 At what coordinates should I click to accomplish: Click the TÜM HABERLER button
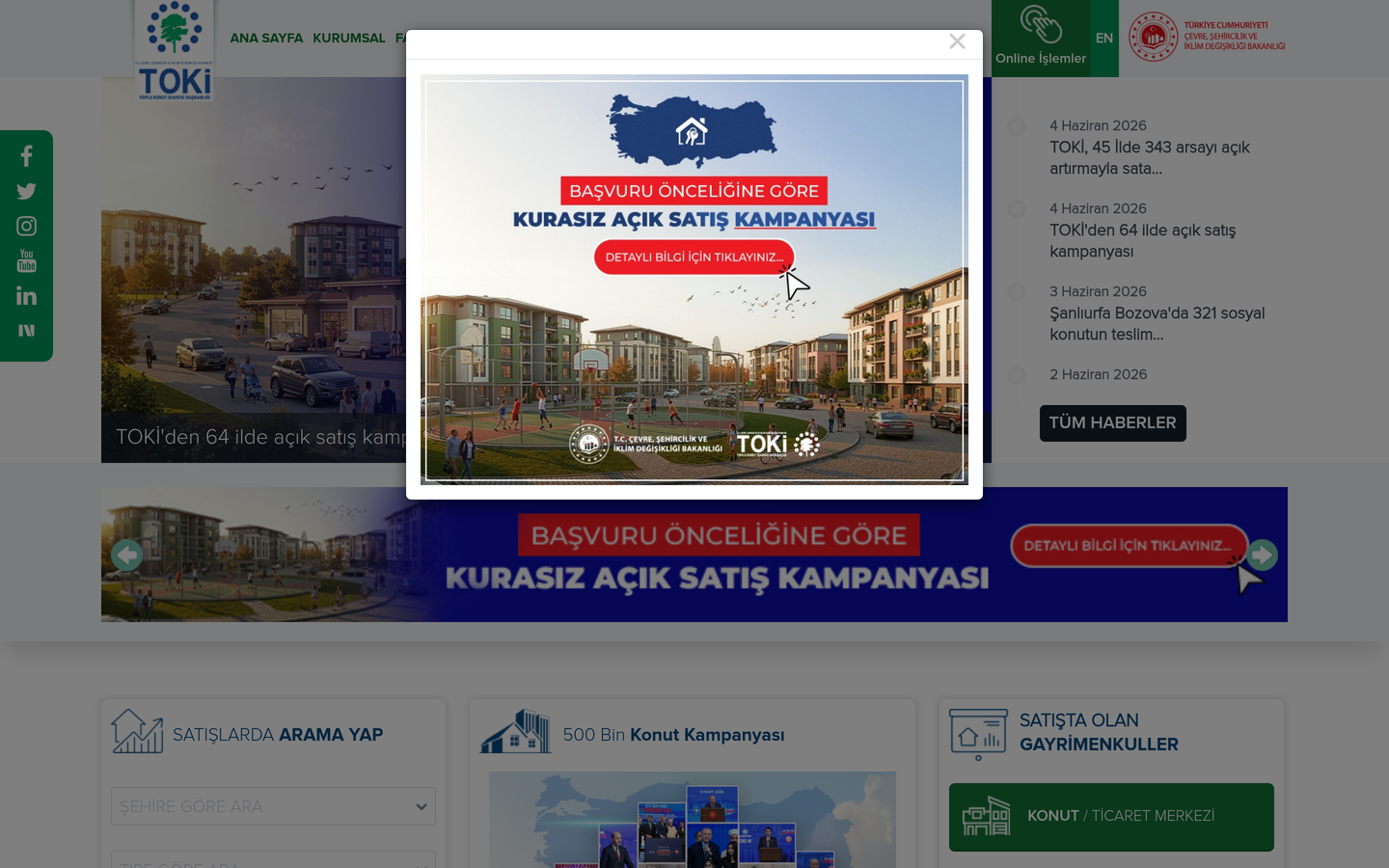(1113, 423)
